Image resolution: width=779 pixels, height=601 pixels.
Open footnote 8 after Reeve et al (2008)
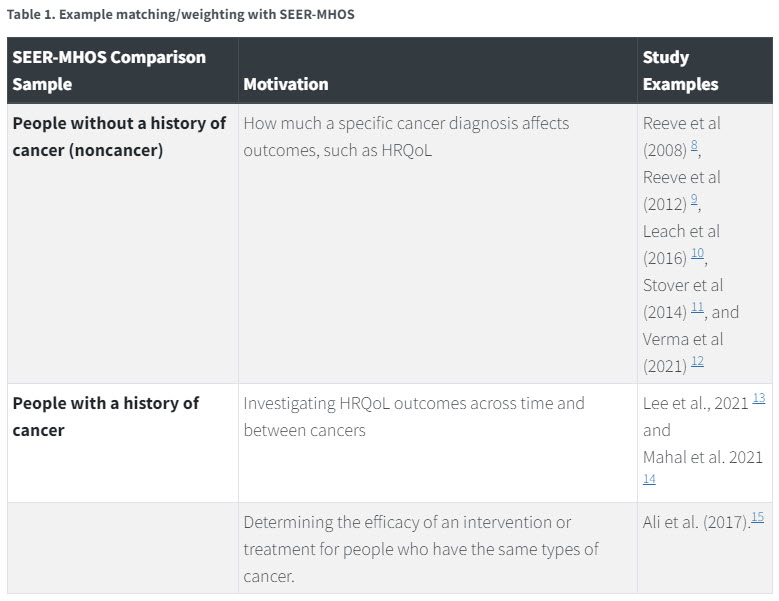coord(695,146)
